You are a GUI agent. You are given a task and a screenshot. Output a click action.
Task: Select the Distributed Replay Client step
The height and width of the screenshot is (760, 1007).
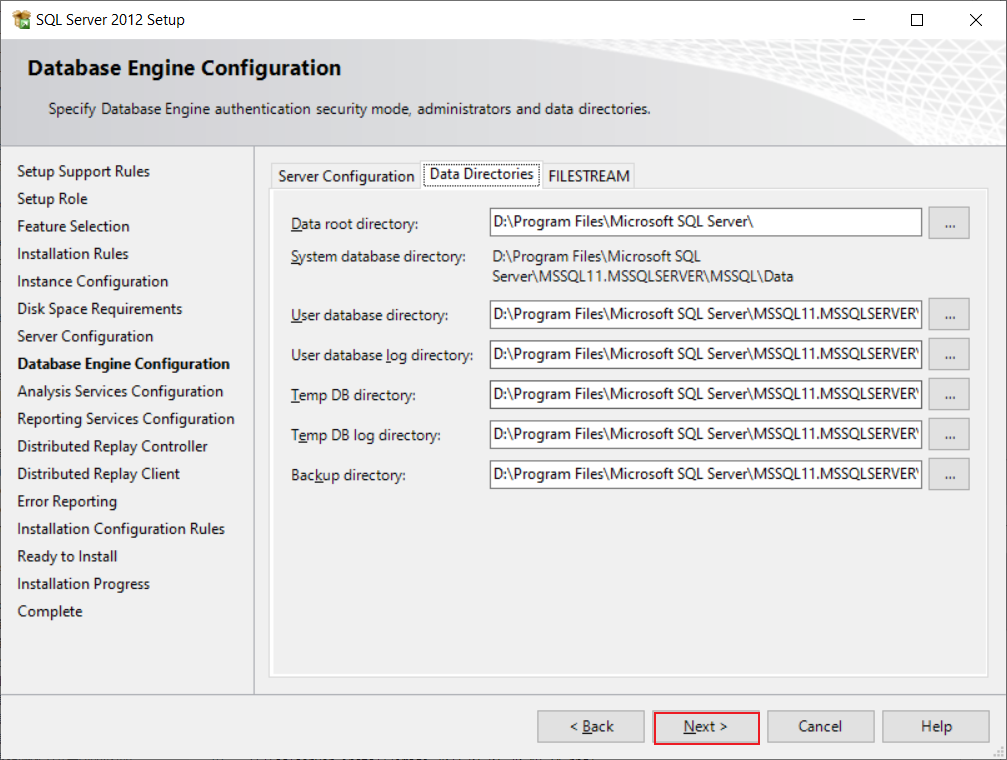pos(98,474)
